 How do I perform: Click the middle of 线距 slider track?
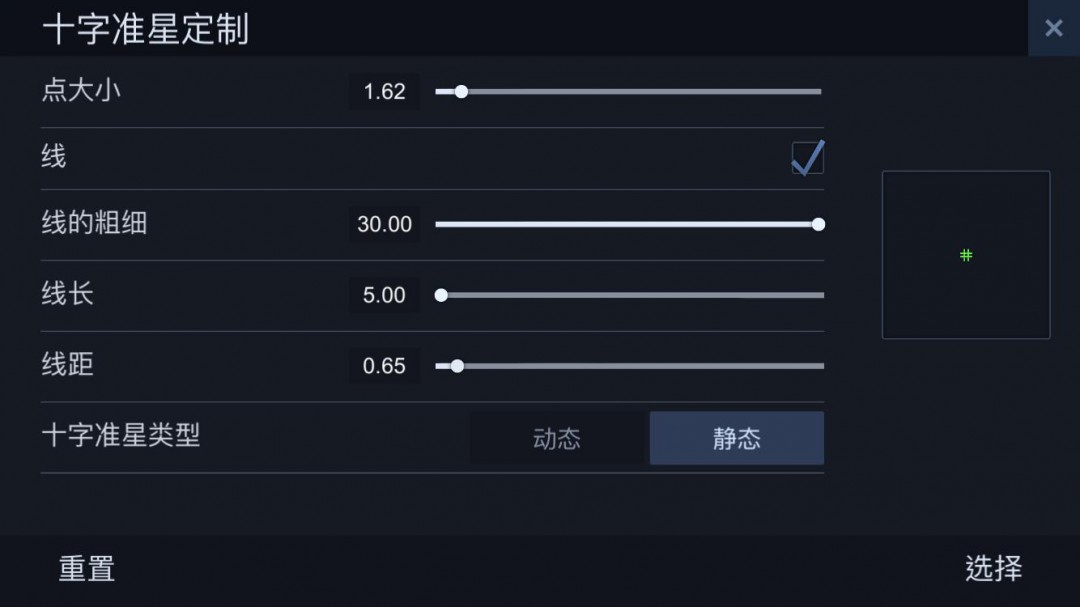tap(630, 367)
